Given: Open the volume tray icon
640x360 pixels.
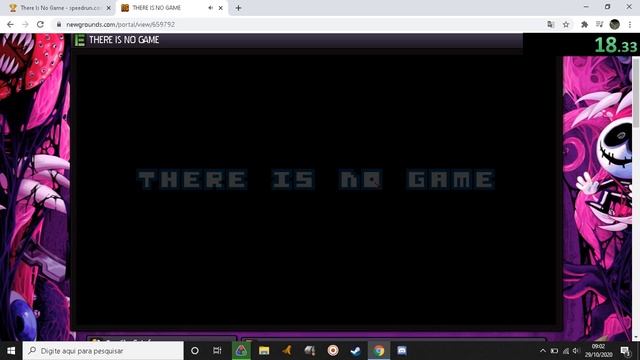Looking at the screenshot, I should 576,351.
